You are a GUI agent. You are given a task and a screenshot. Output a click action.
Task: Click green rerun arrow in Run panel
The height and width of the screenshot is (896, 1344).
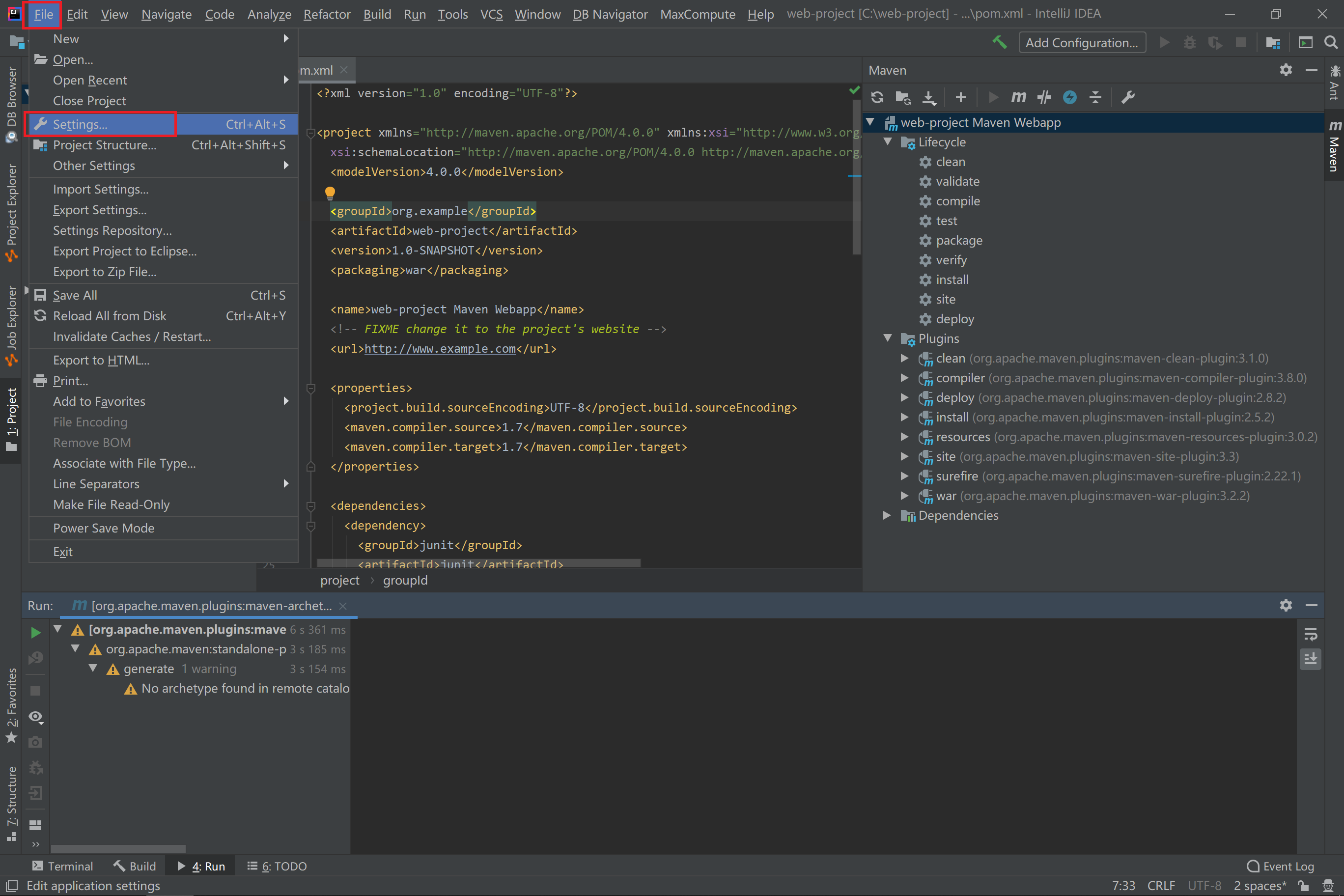click(35, 632)
